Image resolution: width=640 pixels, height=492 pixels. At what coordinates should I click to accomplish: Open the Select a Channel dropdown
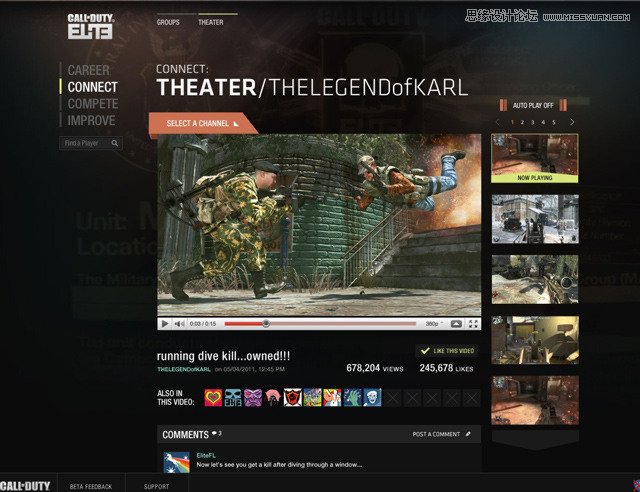click(x=203, y=123)
